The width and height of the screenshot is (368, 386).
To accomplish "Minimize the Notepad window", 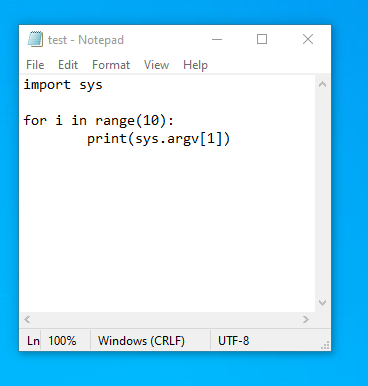I will click(x=217, y=39).
